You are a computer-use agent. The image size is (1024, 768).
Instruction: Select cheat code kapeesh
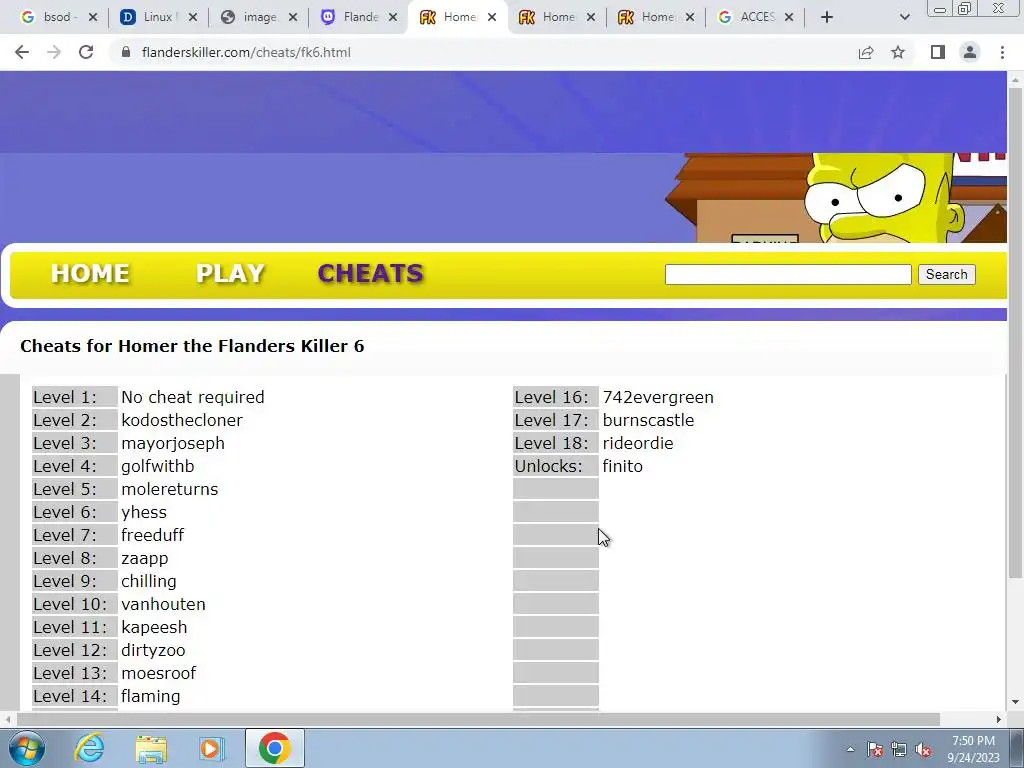[154, 627]
